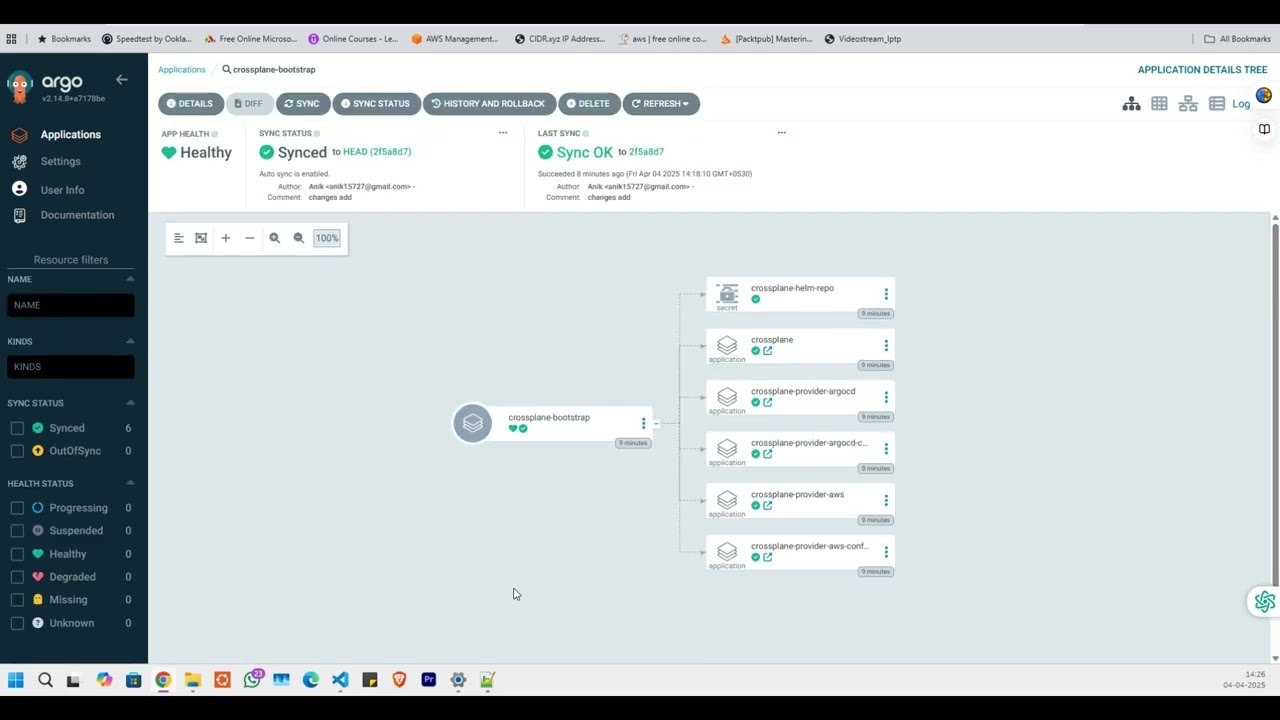
Task: Collapse the Health Status filter section
Action: click(130, 483)
